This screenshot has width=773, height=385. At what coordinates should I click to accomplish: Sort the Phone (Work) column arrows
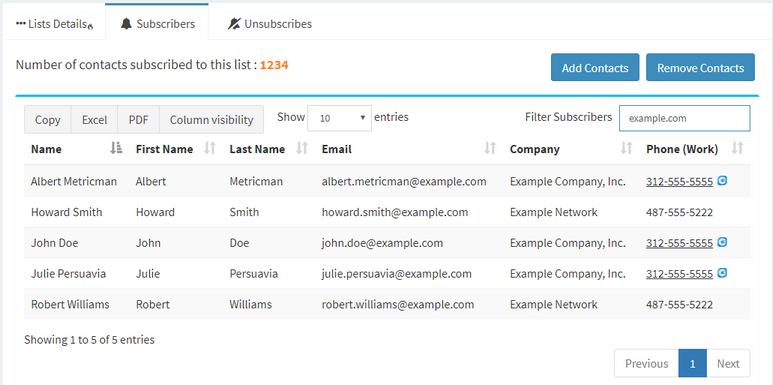[x=738, y=148]
